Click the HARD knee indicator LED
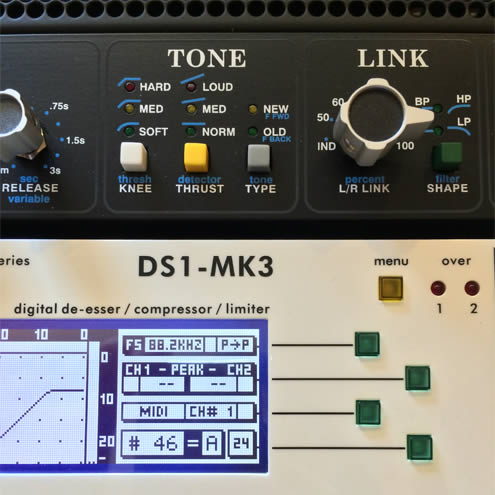The height and width of the screenshot is (495, 495). coord(130,87)
